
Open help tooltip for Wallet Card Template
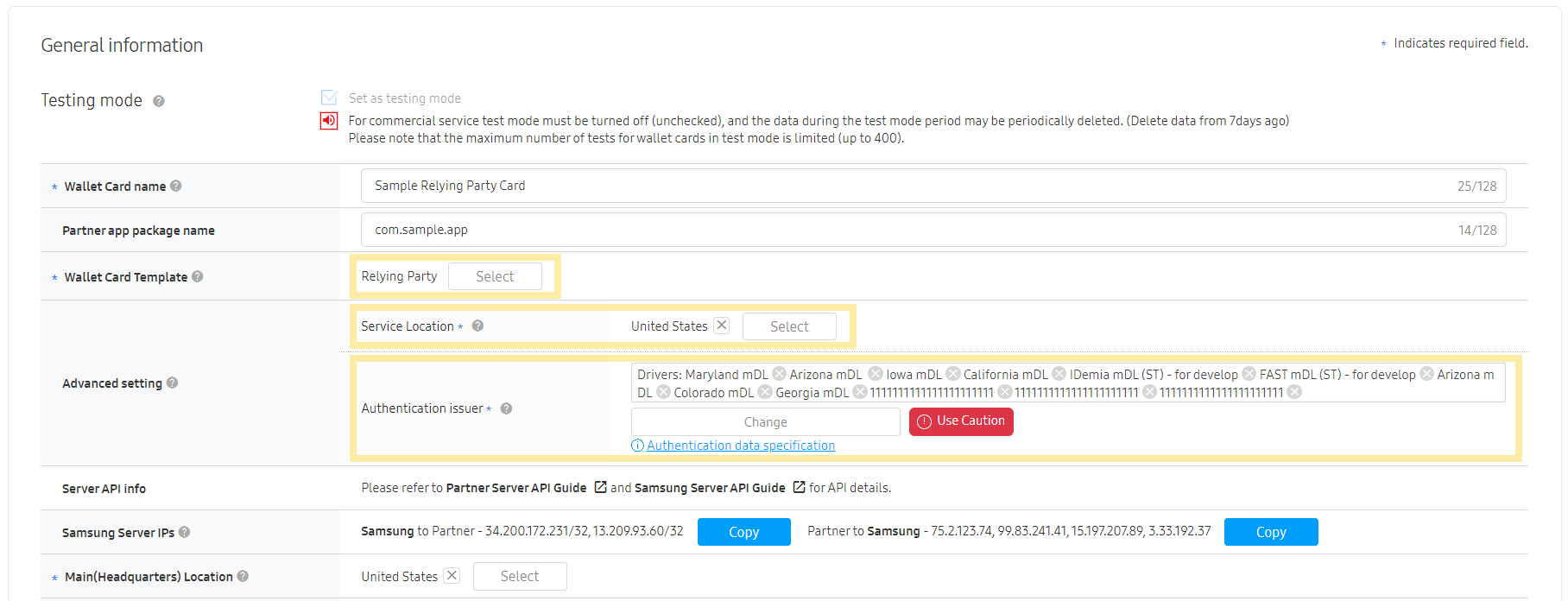[x=198, y=276]
